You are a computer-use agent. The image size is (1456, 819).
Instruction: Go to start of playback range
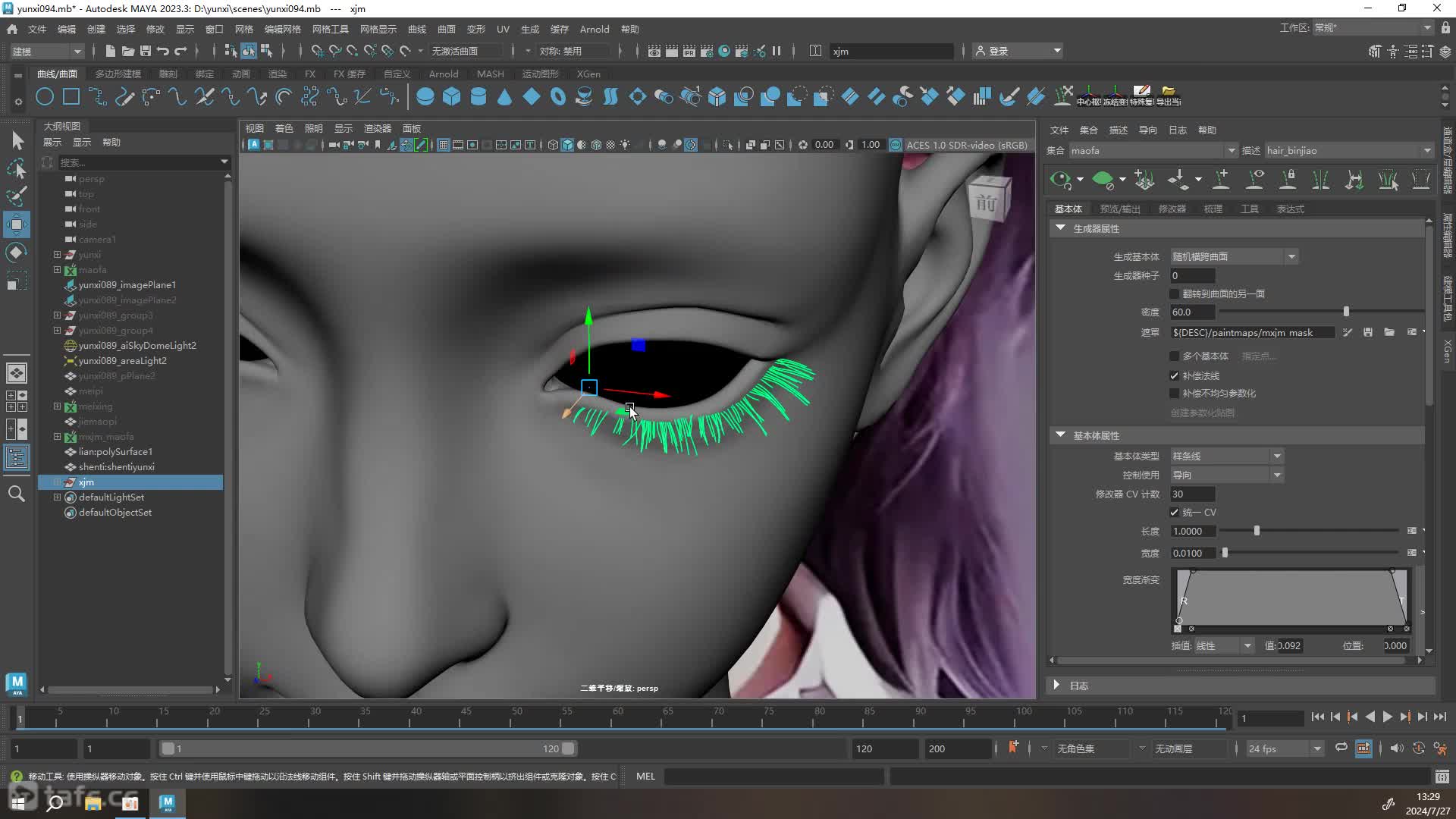tap(1318, 717)
